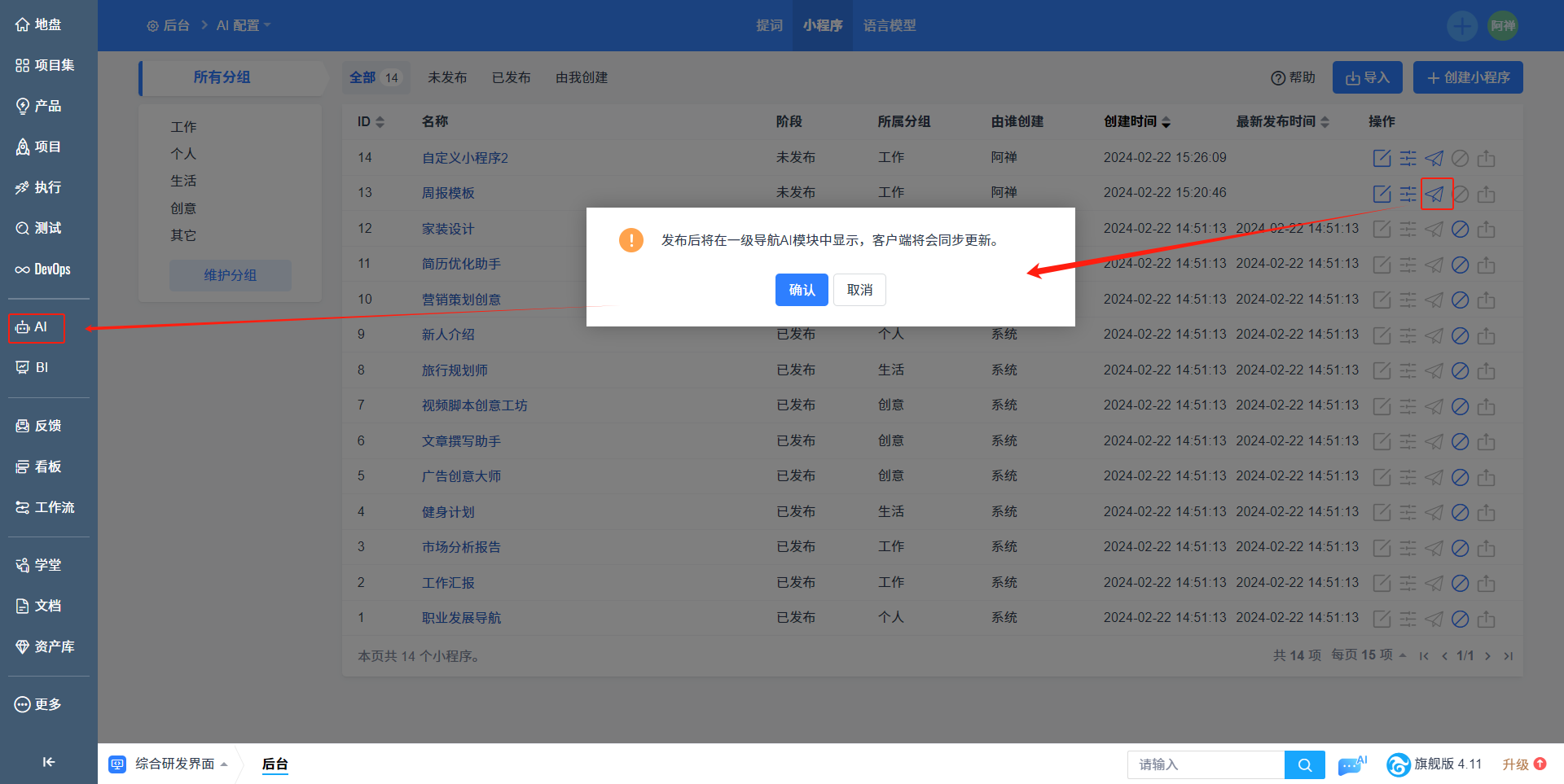Open the AI chat assistant icon at bottom
This screenshot has width=1564, height=784.
point(1351,764)
